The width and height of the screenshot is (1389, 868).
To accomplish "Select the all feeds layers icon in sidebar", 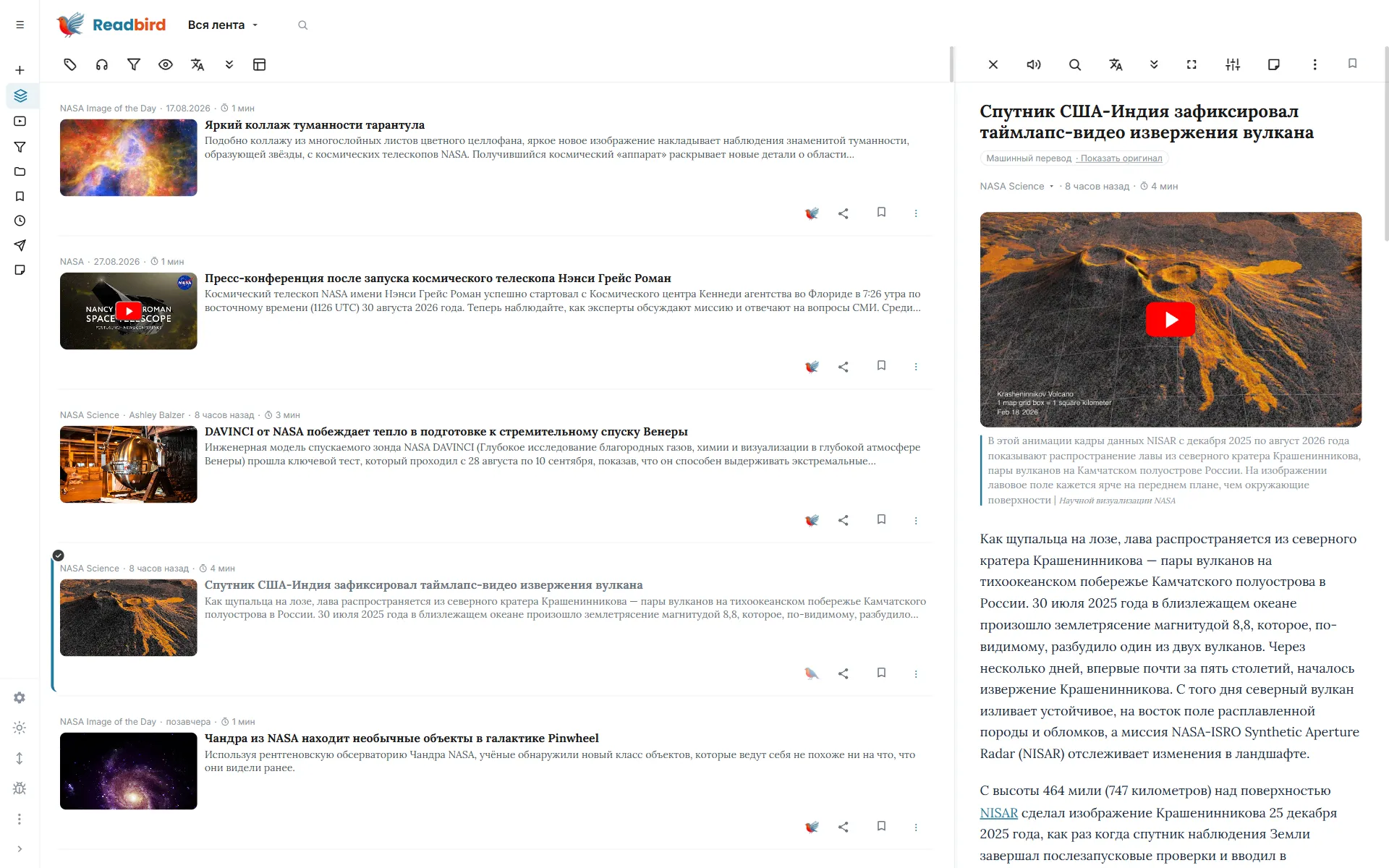I will [20, 95].
